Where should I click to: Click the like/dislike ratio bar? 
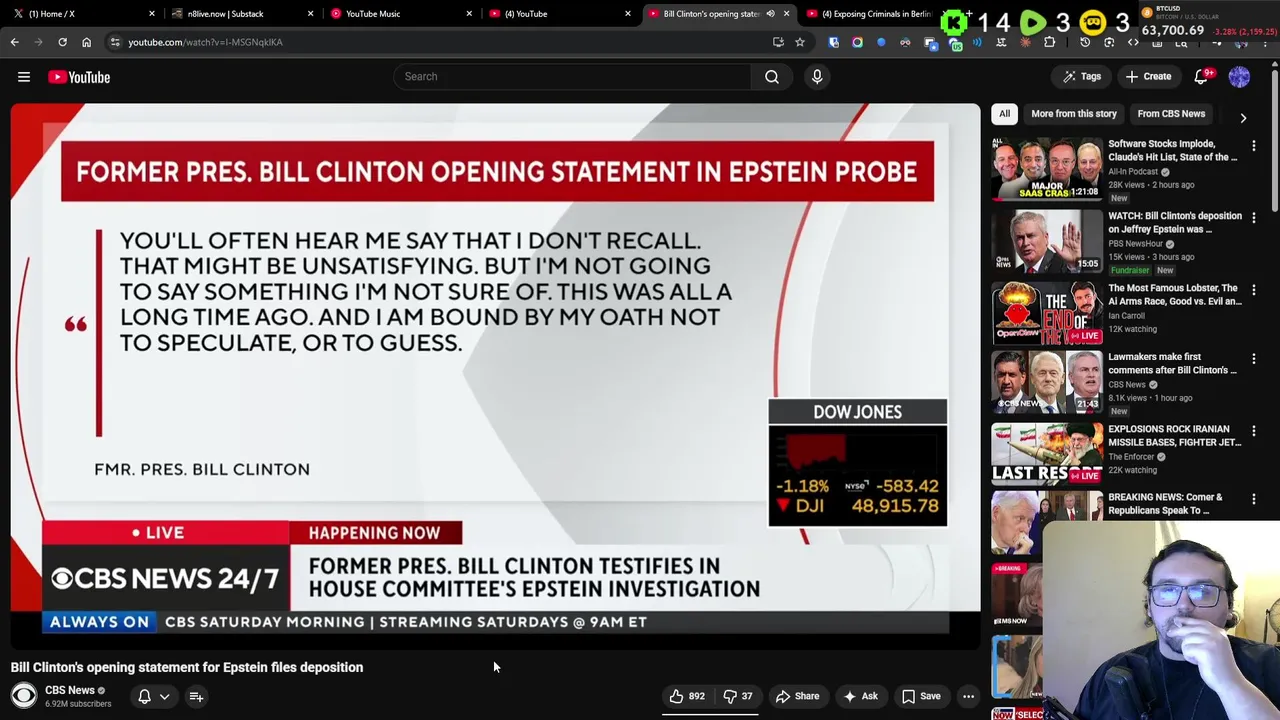711,713
